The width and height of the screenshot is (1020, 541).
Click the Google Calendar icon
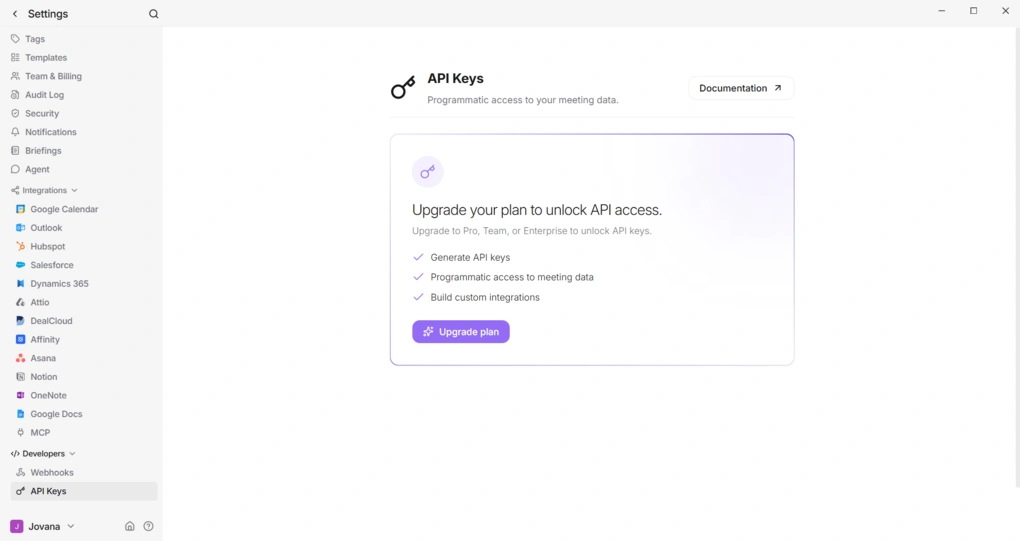click(x=20, y=209)
